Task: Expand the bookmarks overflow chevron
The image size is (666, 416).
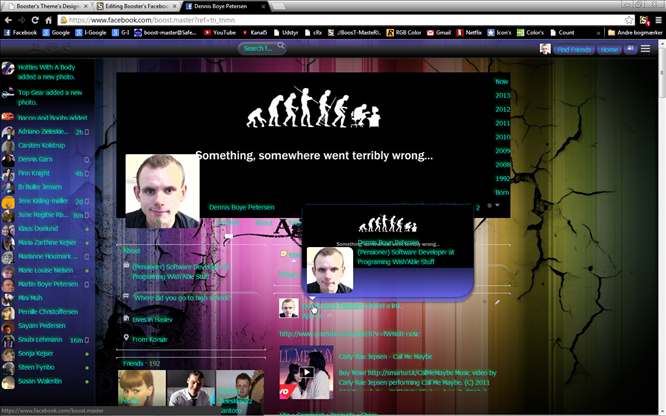Action: 598,32
